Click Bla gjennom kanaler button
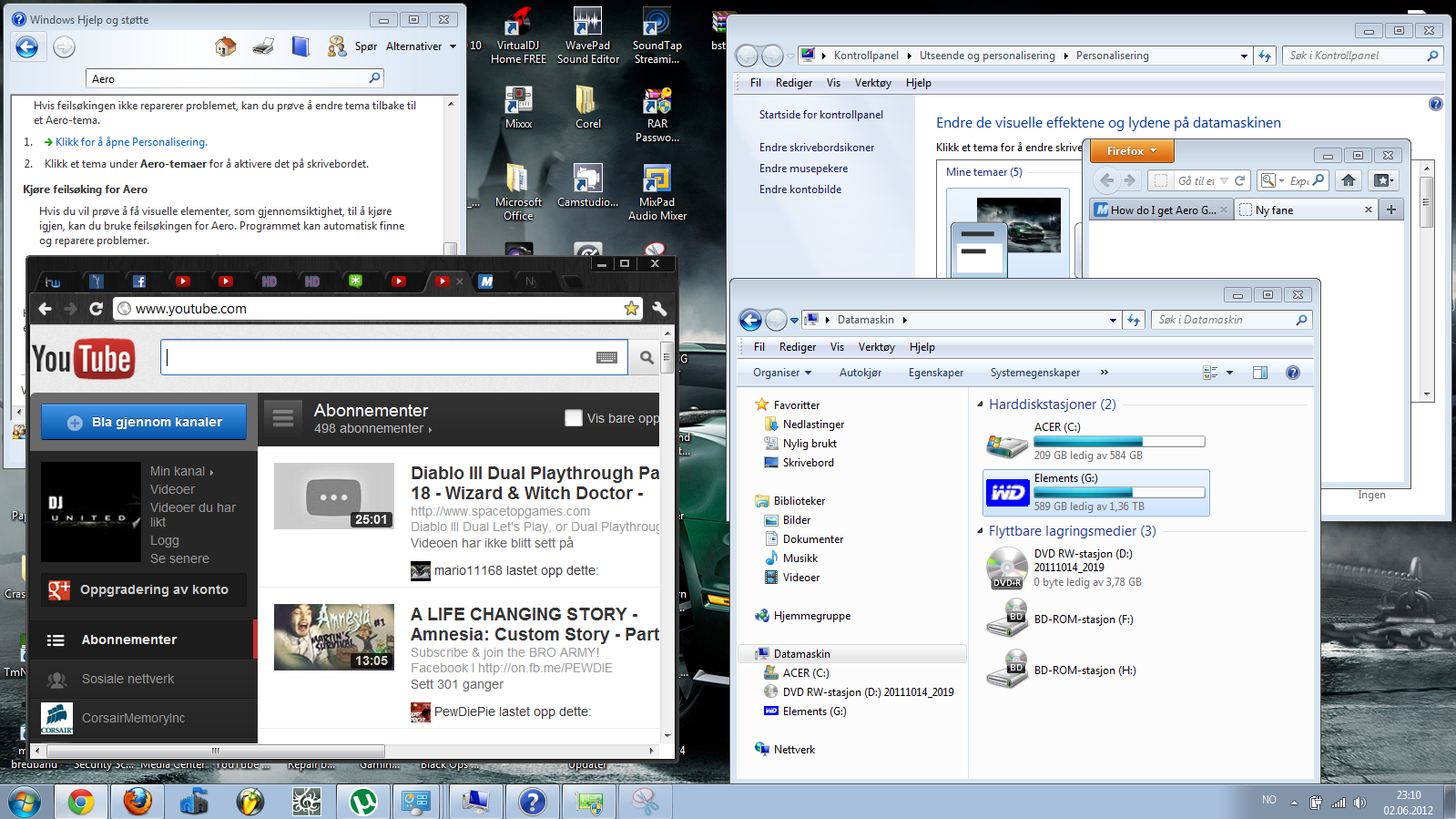Viewport: 1456px width, 819px height. [x=144, y=422]
